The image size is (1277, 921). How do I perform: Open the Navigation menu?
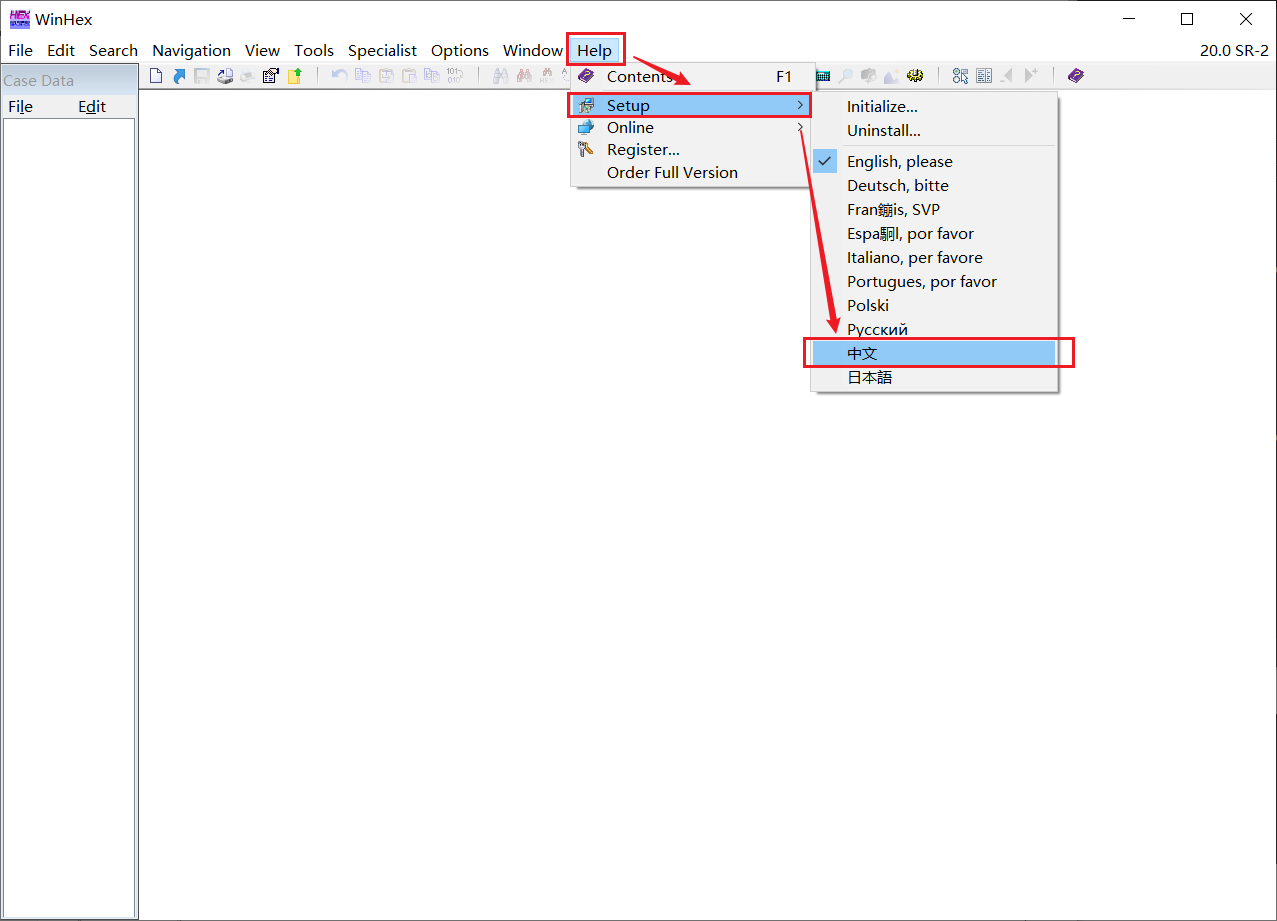[x=191, y=51]
